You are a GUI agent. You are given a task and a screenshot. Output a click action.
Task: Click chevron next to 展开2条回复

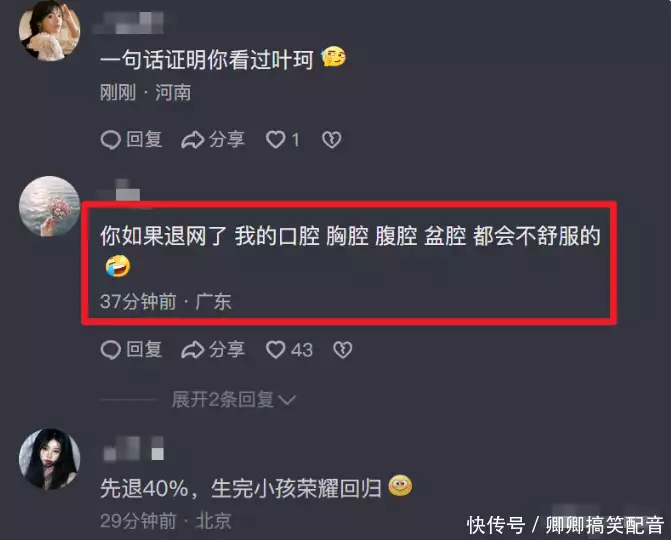(x=287, y=400)
